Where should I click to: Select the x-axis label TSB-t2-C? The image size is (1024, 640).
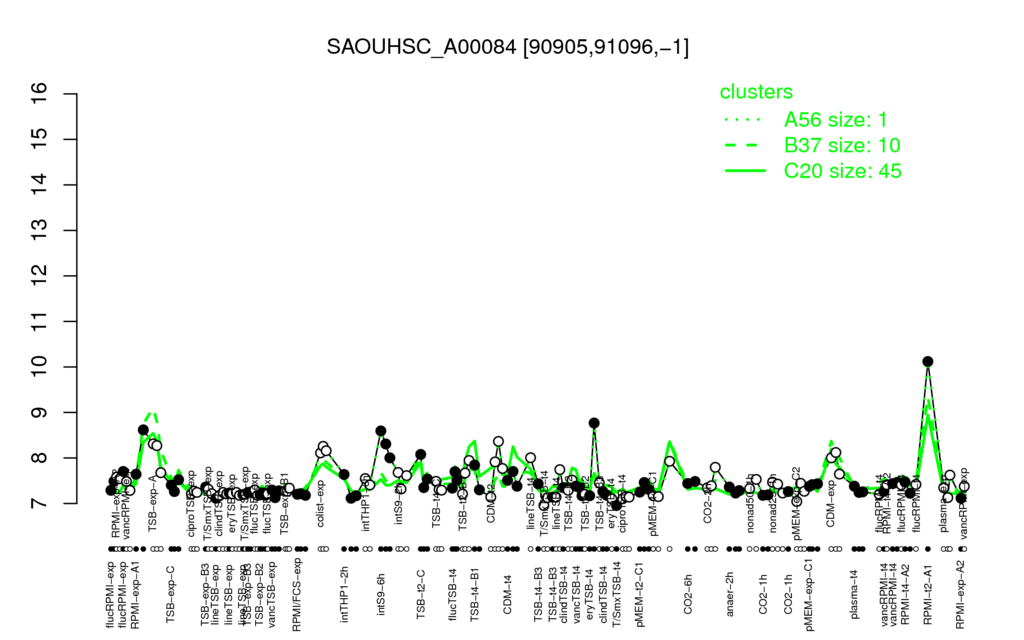click(x=421, y=594)
